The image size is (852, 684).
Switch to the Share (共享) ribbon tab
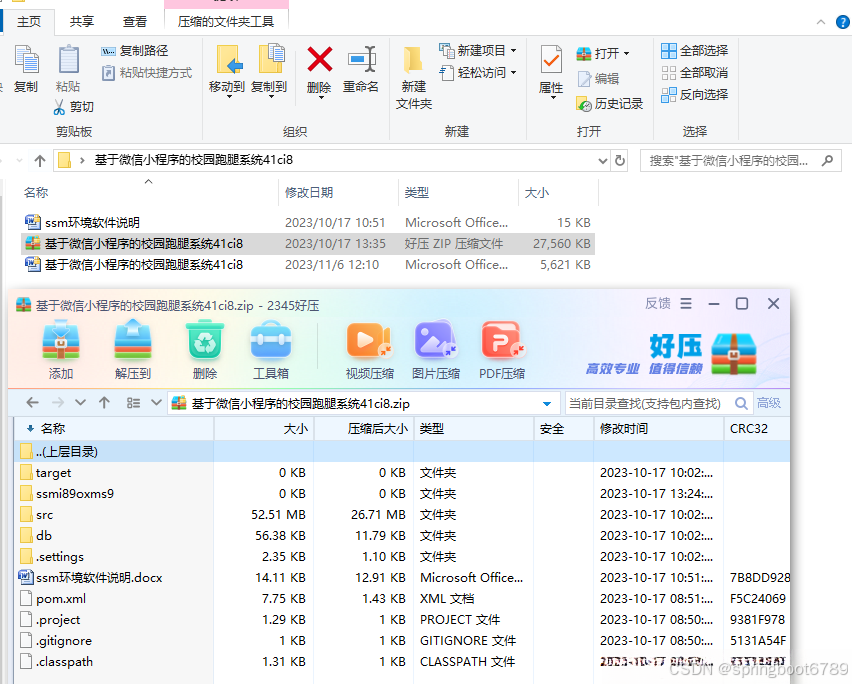point(82,22)
